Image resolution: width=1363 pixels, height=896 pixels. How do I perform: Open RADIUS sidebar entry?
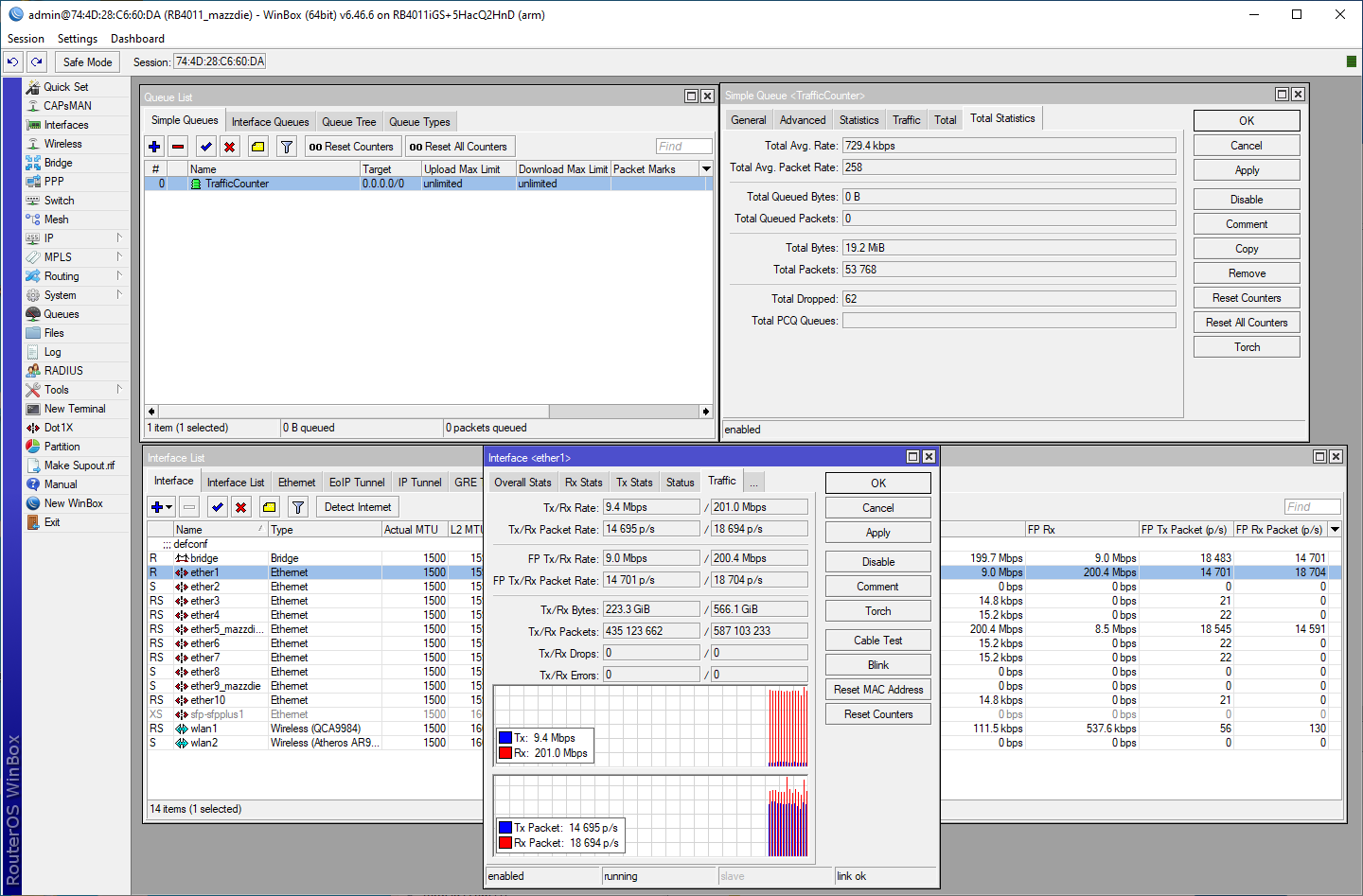(63, 371)
